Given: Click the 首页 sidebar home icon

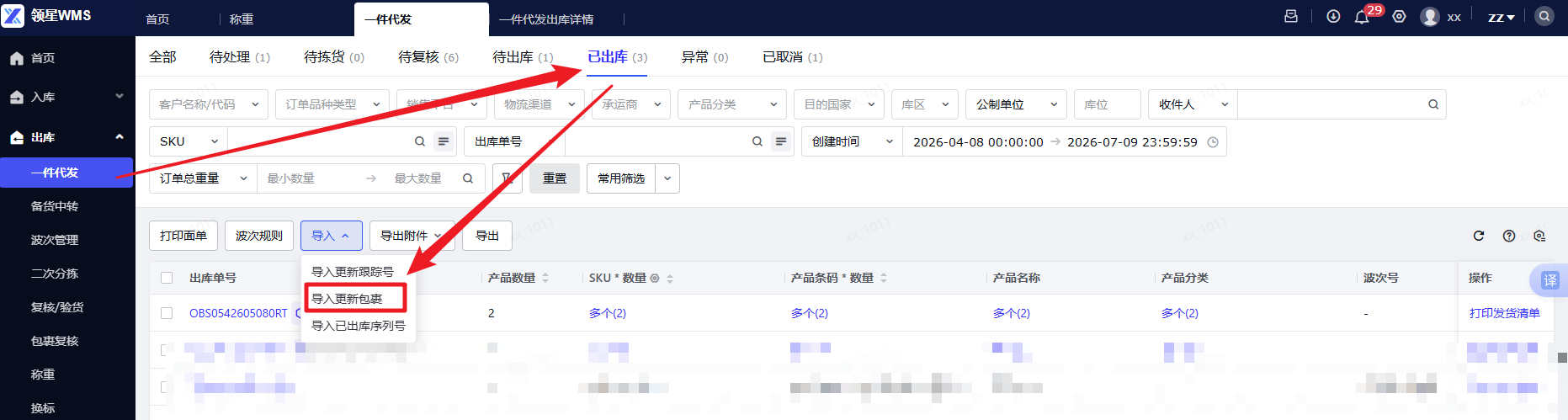Looking at the screenshot, I should click(x=17, y=58).
